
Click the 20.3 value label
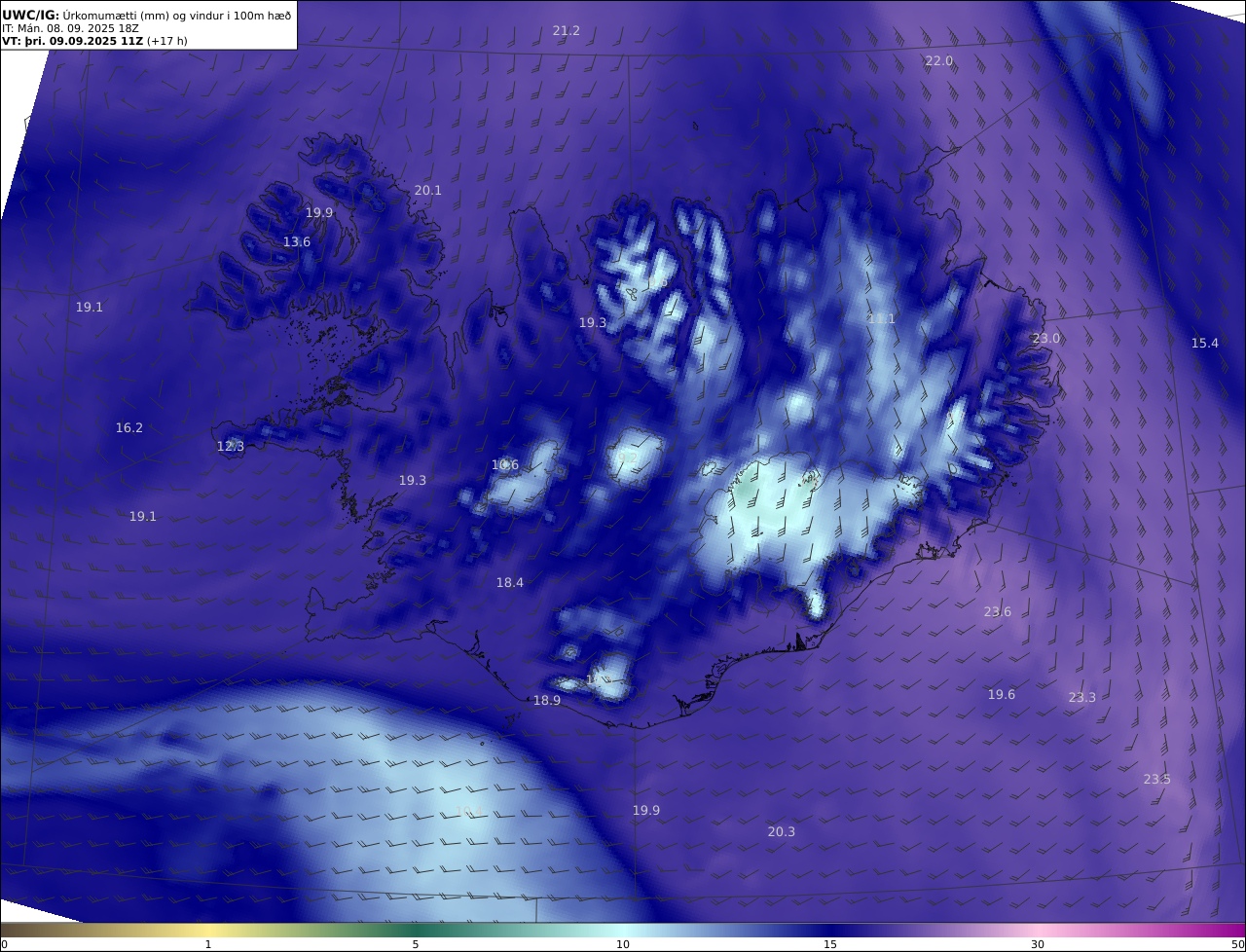(782, 832)
